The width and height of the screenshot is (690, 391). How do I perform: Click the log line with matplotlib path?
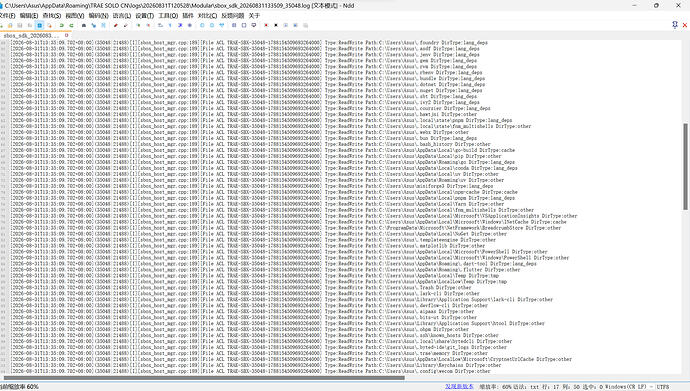coord(247,246)
